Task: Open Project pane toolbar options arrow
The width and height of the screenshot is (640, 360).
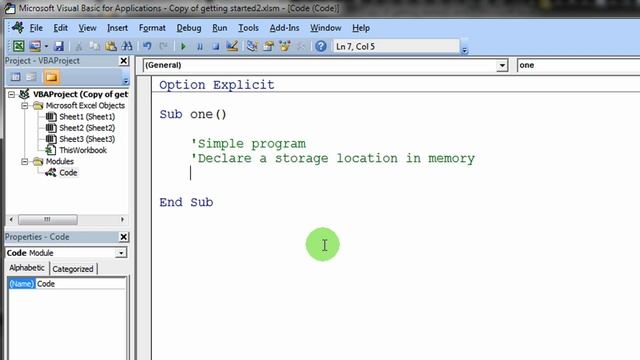Action: [126, 81]
